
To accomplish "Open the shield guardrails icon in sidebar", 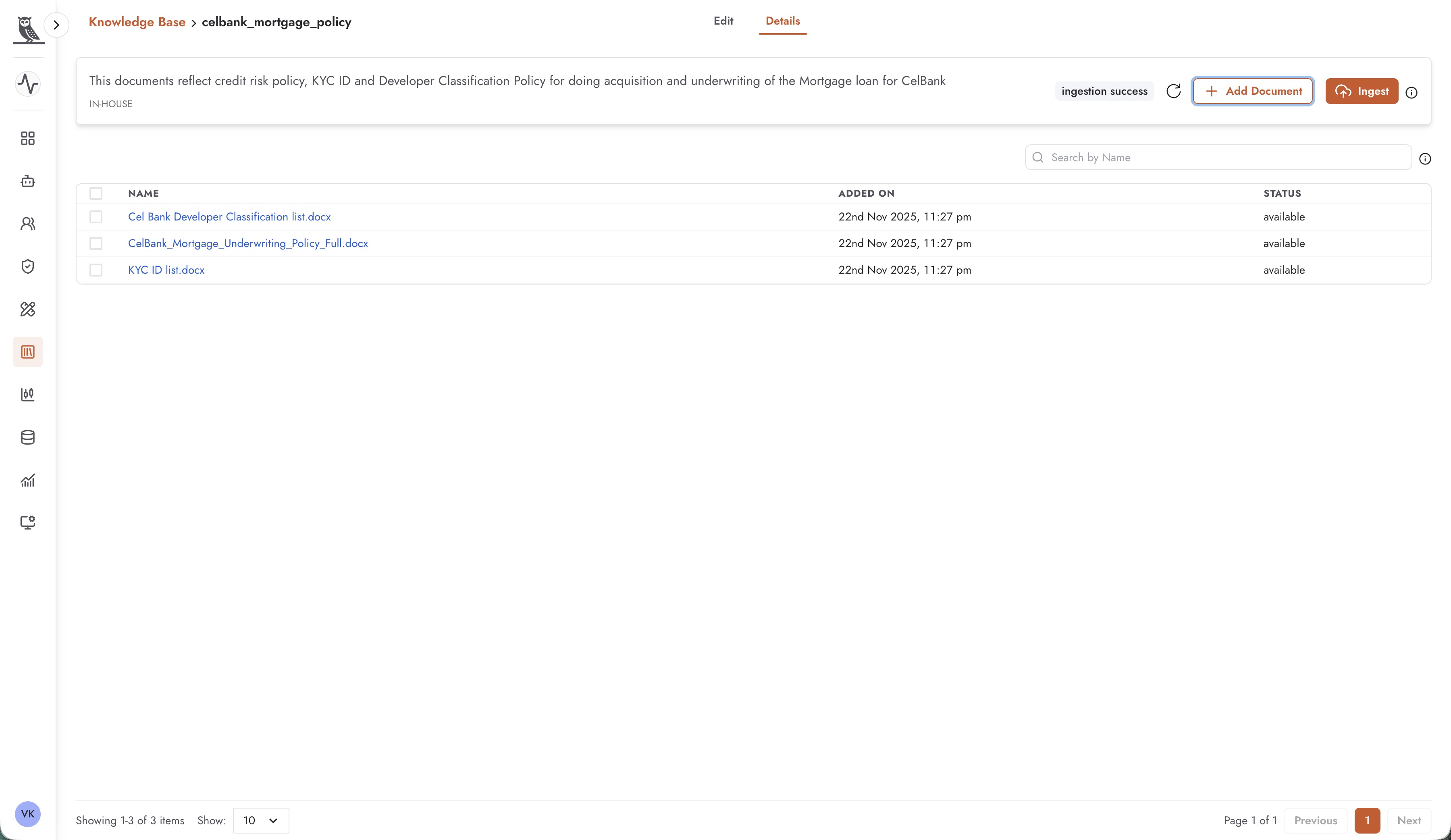I will tap(28, 266).
